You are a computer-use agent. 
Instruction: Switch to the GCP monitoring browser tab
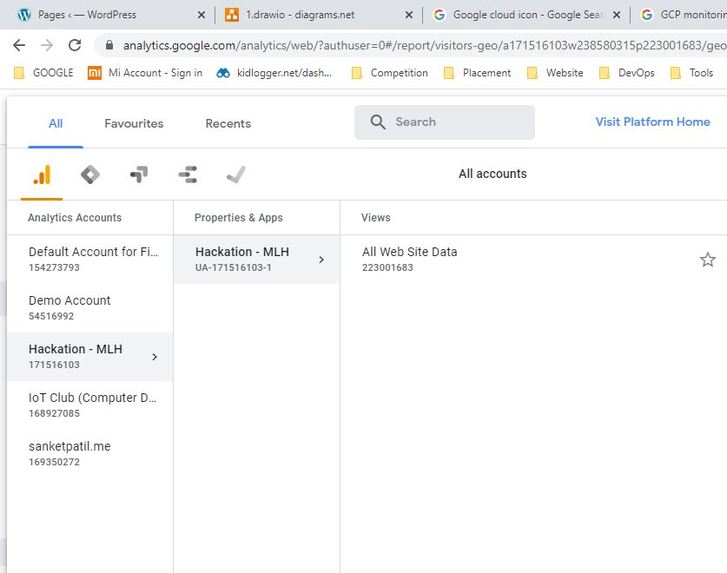click(682, 15)
